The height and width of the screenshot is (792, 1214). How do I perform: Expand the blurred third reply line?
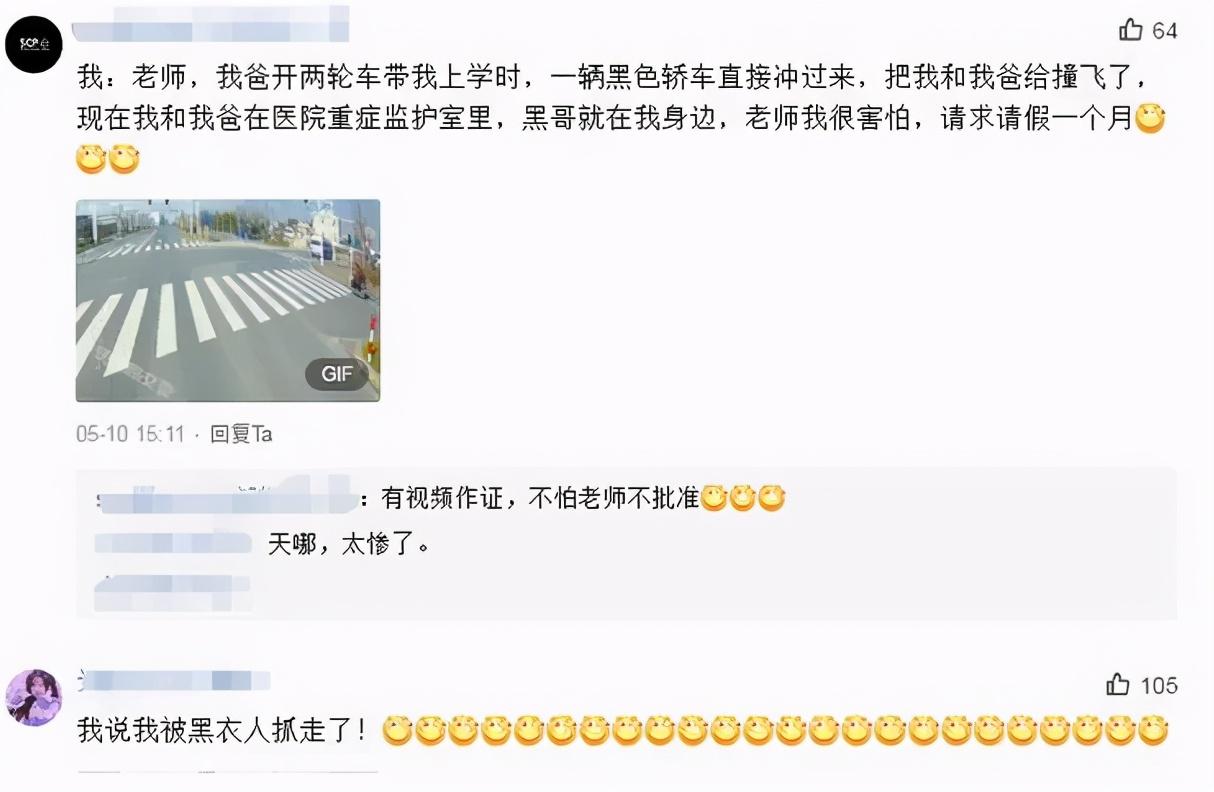click(x=173, y=592)
